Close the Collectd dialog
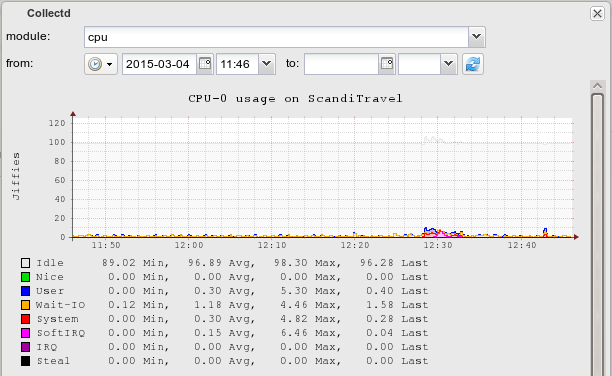 tap(597, 14)
